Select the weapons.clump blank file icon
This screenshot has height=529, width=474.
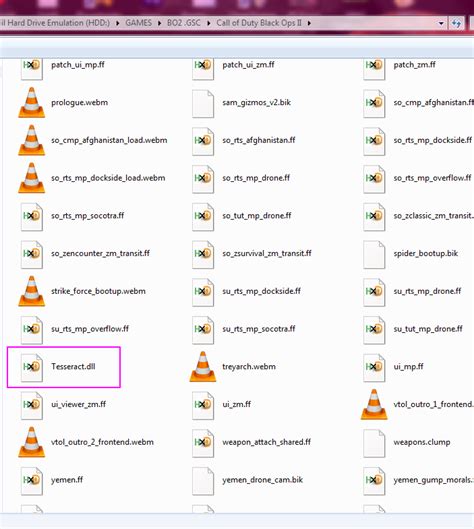tap(374, 443)
